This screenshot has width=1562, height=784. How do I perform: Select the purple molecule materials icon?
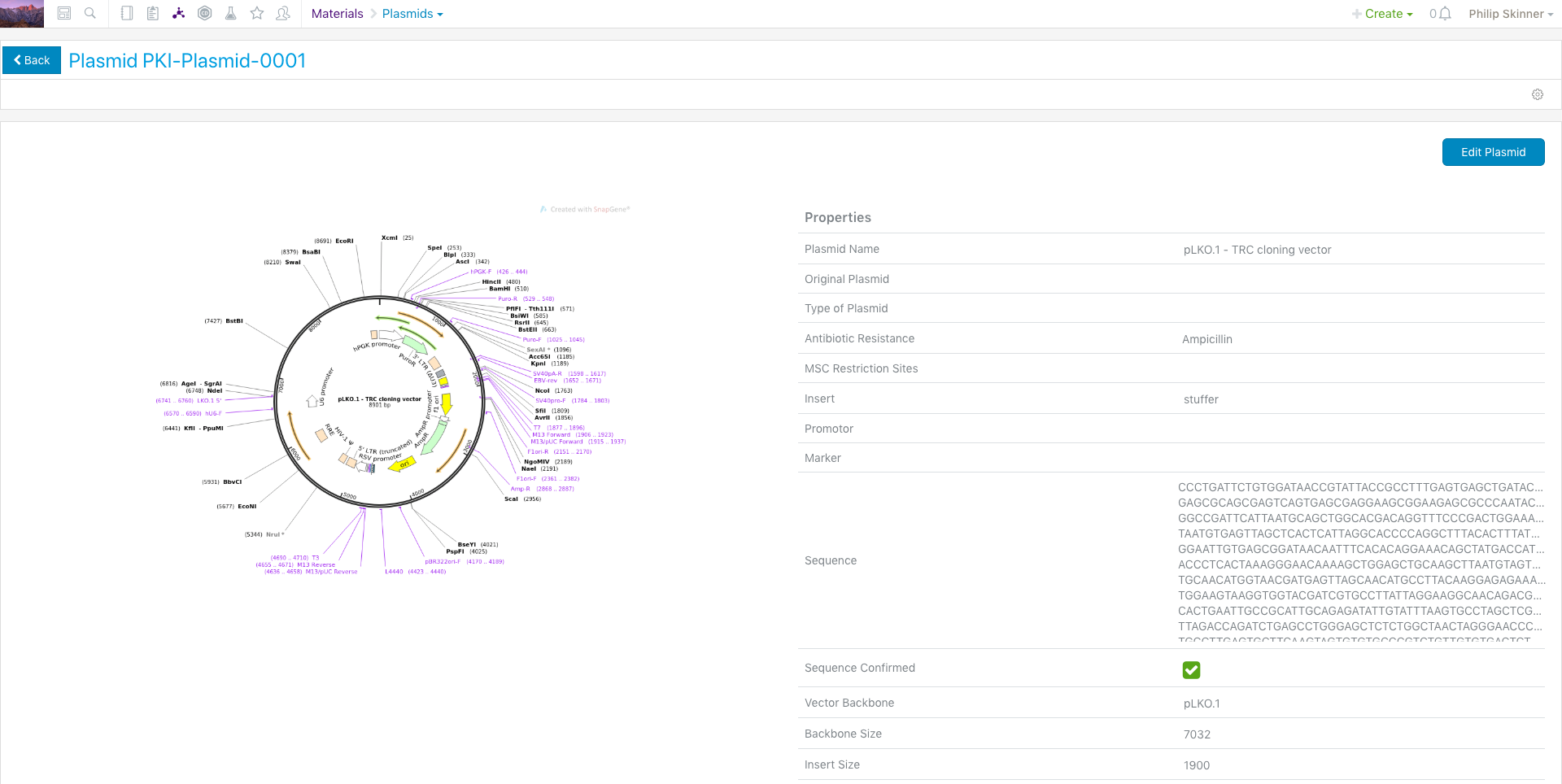pos(179,13)
